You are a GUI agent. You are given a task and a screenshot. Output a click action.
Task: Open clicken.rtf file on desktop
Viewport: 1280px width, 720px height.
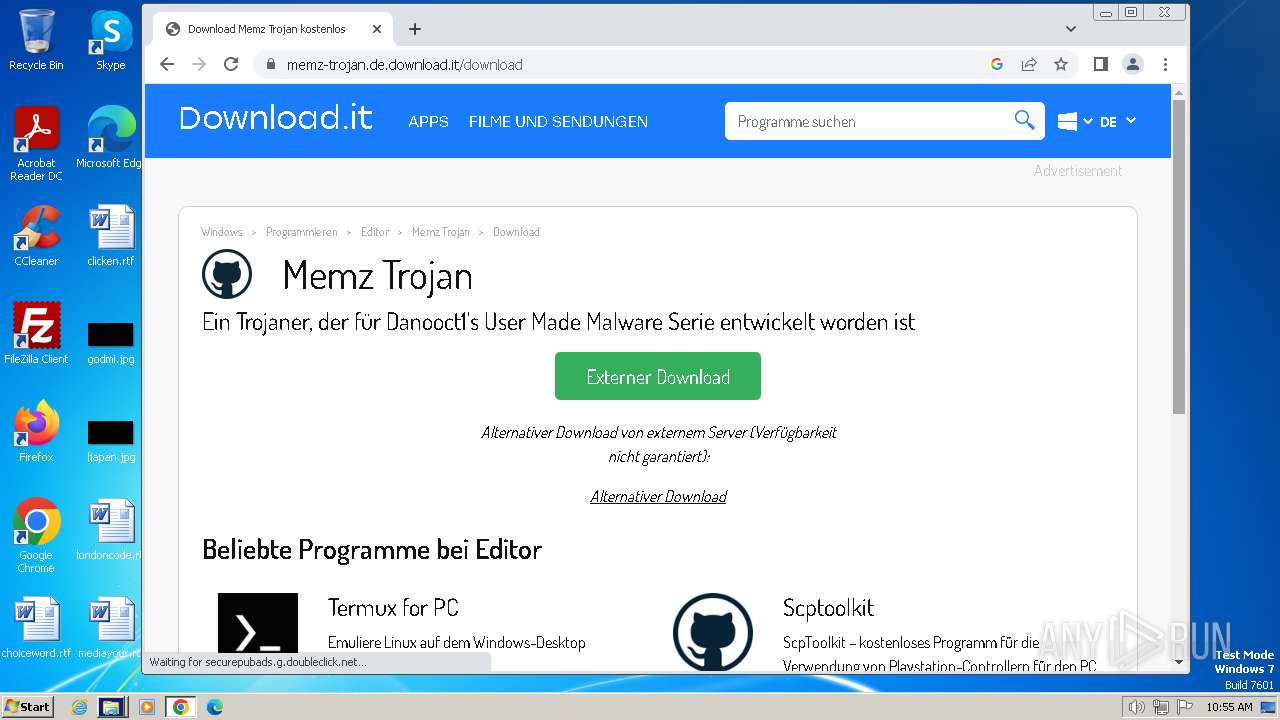point(110,236)
